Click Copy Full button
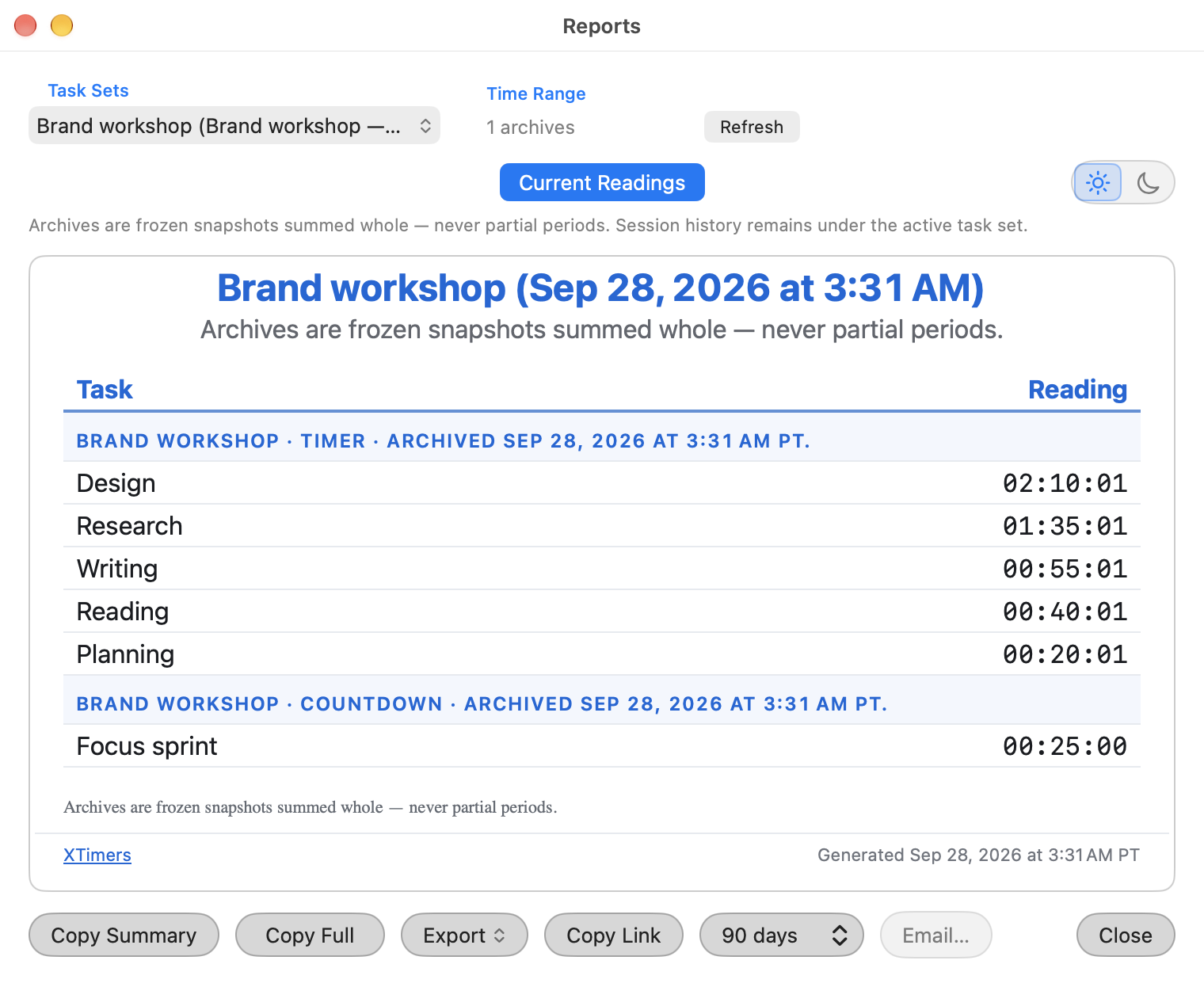Screen dimensions: 1204x987 [310, 935]
